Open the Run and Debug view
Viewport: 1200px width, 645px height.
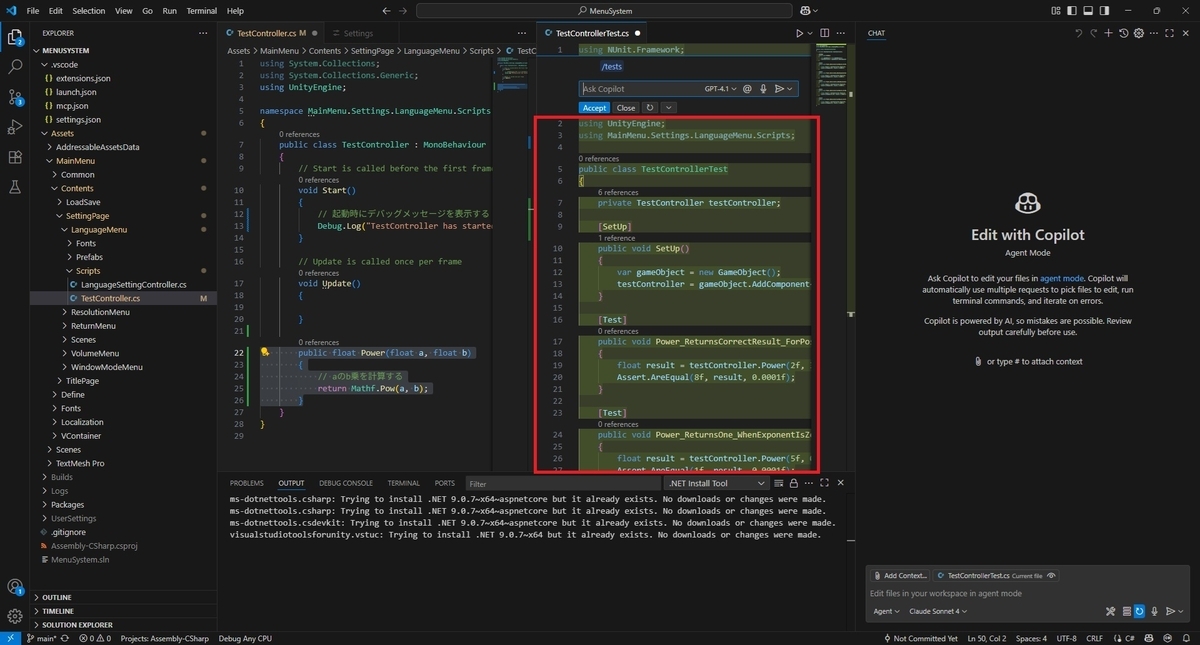tap(15, 127)
